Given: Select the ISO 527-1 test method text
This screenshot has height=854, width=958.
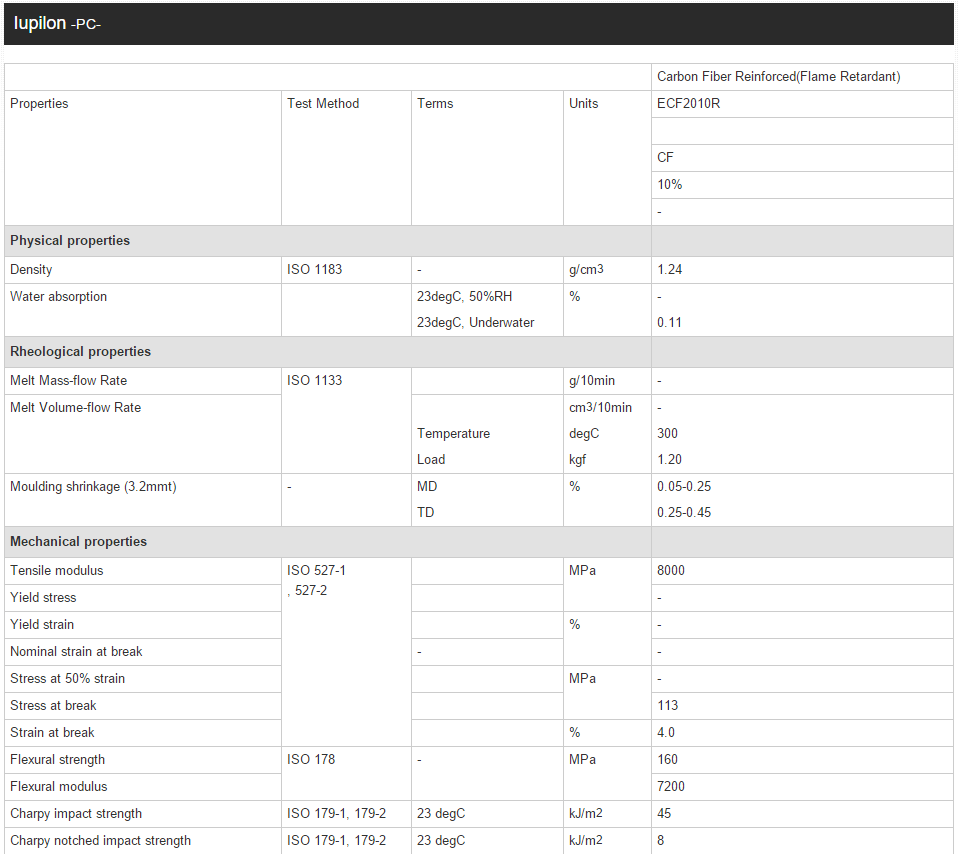Looking at the screenshot, I should click(x=316, y=570).
